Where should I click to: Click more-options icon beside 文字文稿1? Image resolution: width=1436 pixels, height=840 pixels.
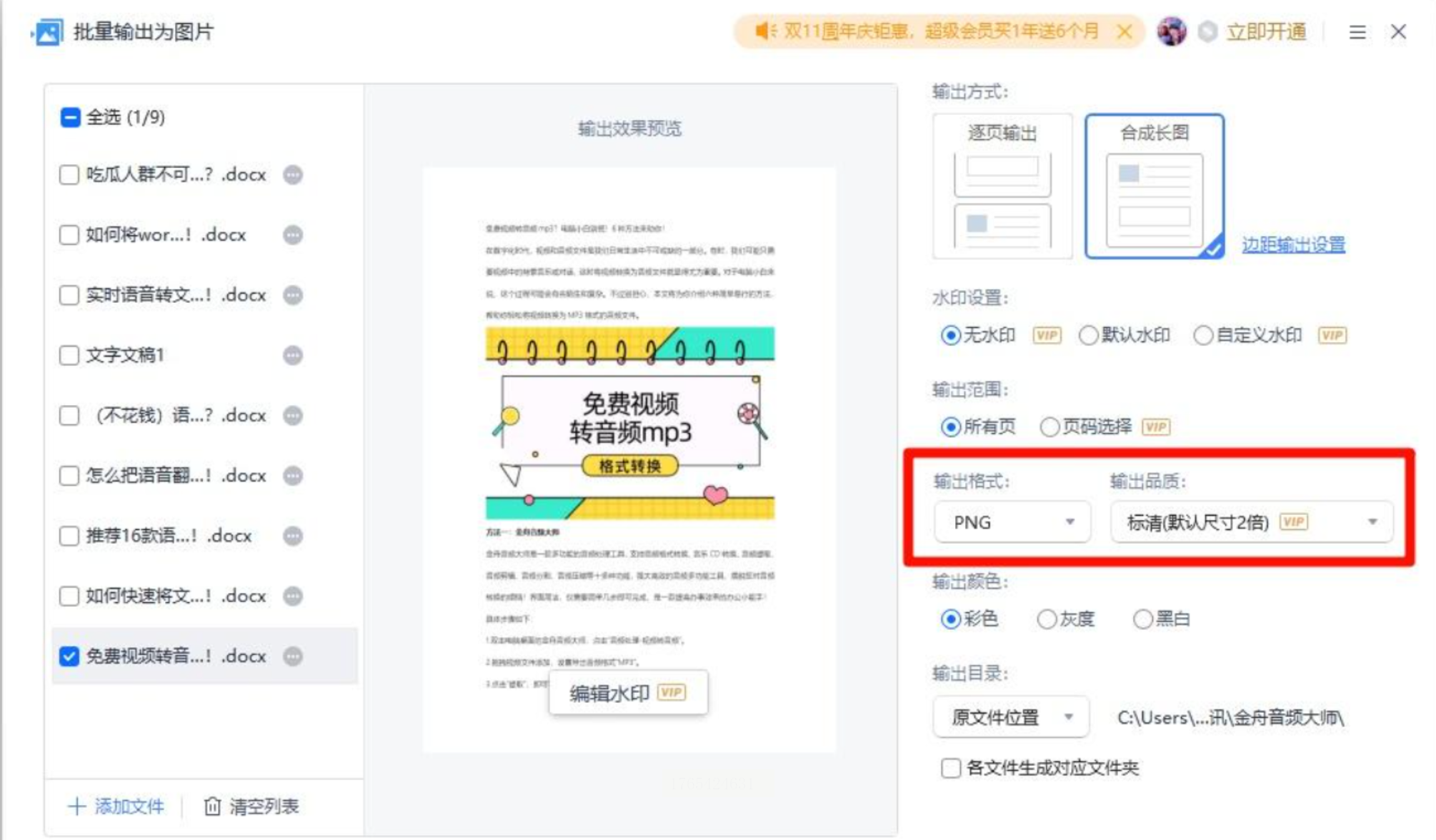[293, 355]
